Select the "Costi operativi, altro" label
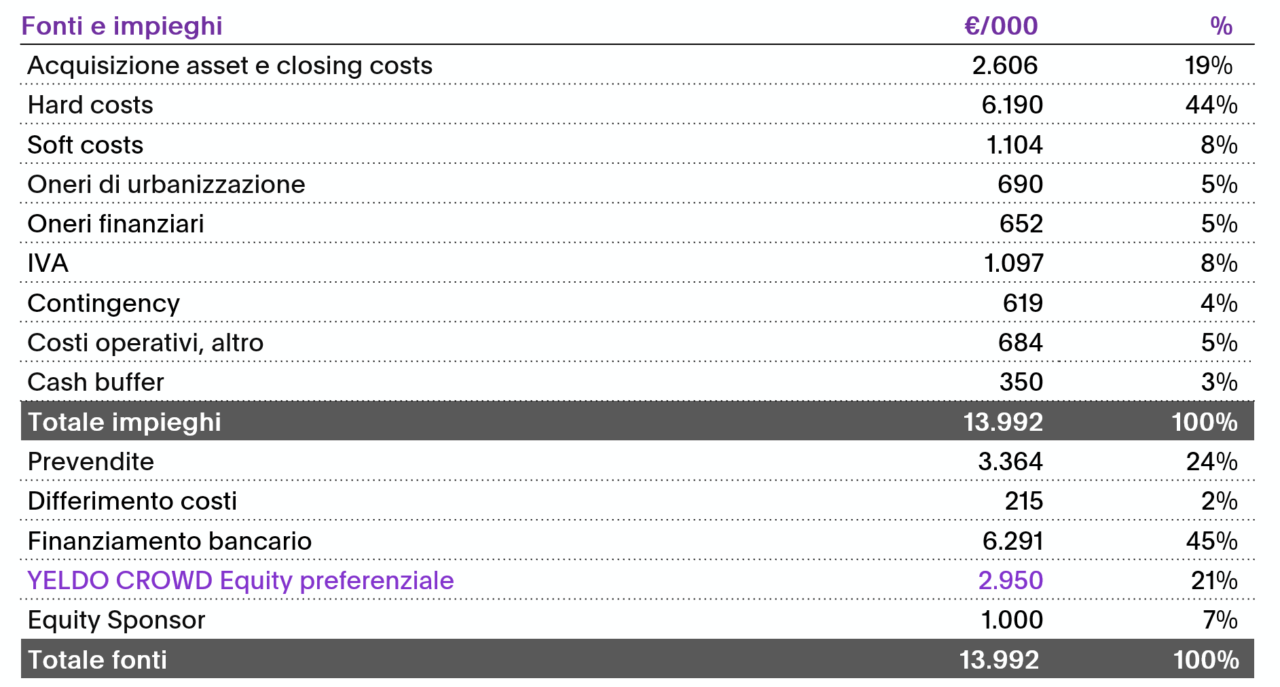1280x687 pixels. 145,343
